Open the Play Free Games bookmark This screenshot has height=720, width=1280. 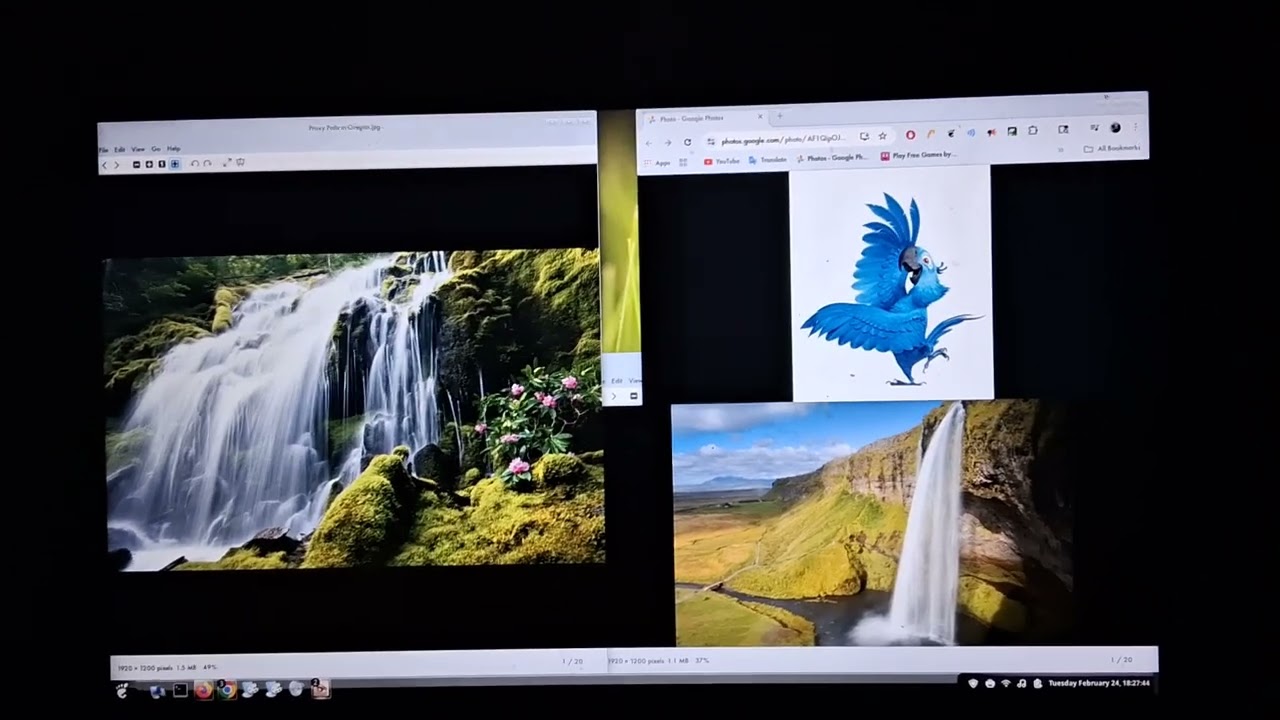(x=918, y=155)
